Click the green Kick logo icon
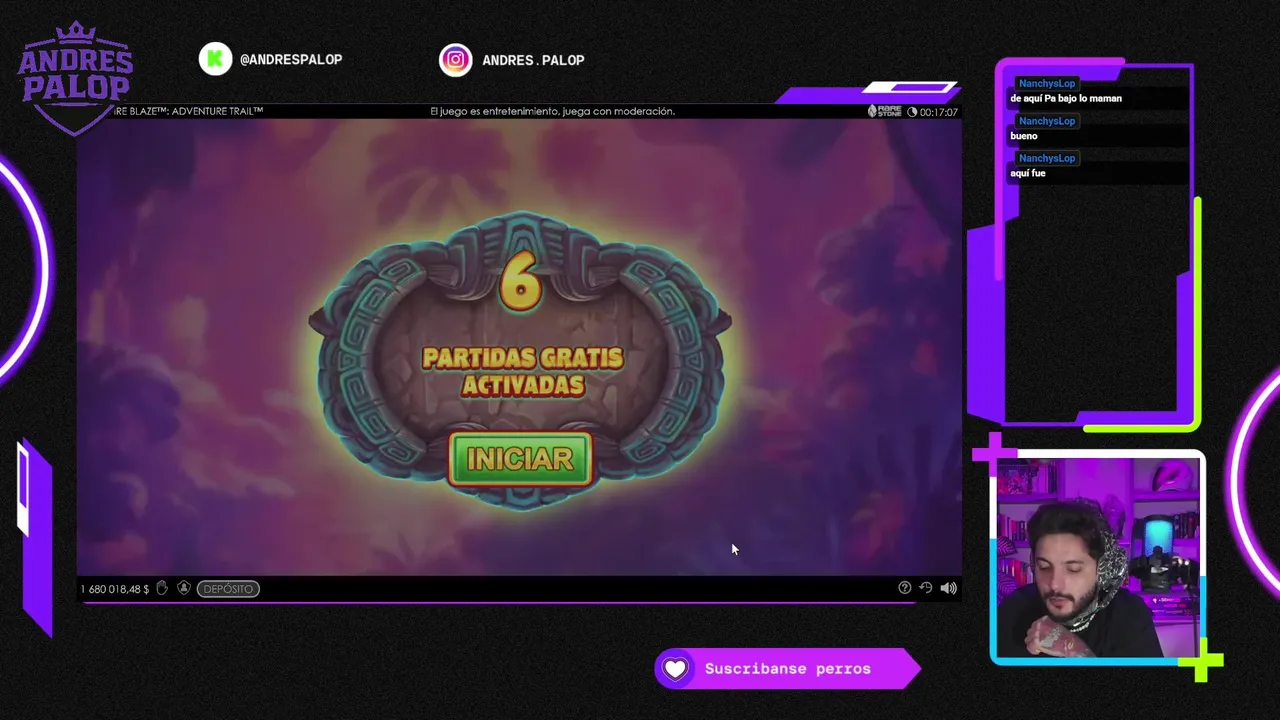This screenshot has height=720, width=1280. pyautogui.click(x=215, y=59)
